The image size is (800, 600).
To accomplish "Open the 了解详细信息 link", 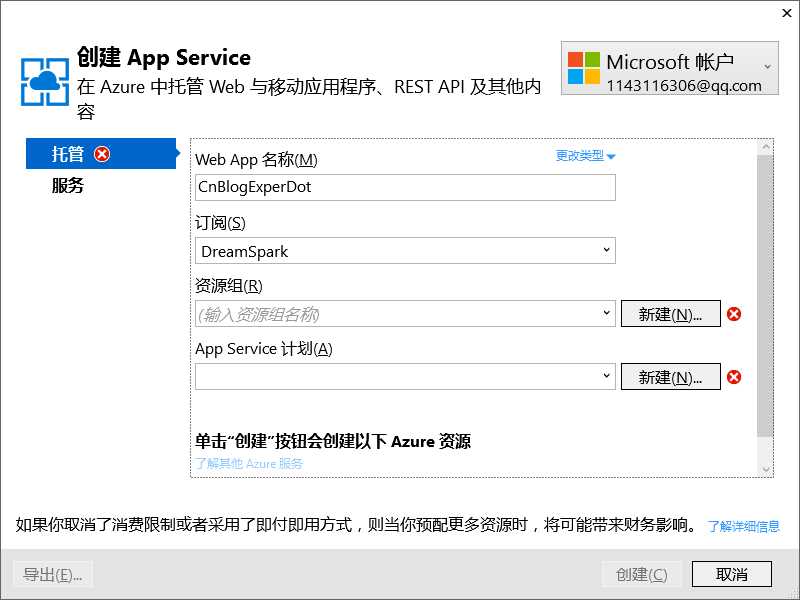I will coord(743,526).
